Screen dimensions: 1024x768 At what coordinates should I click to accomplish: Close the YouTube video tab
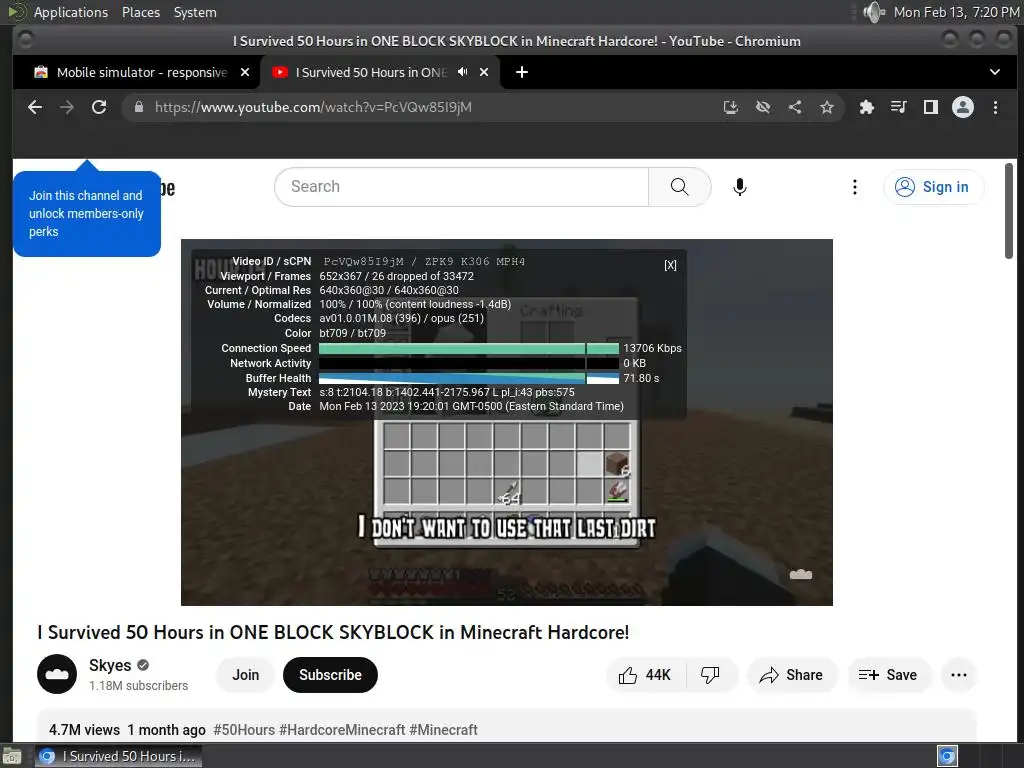coord(484,72)
